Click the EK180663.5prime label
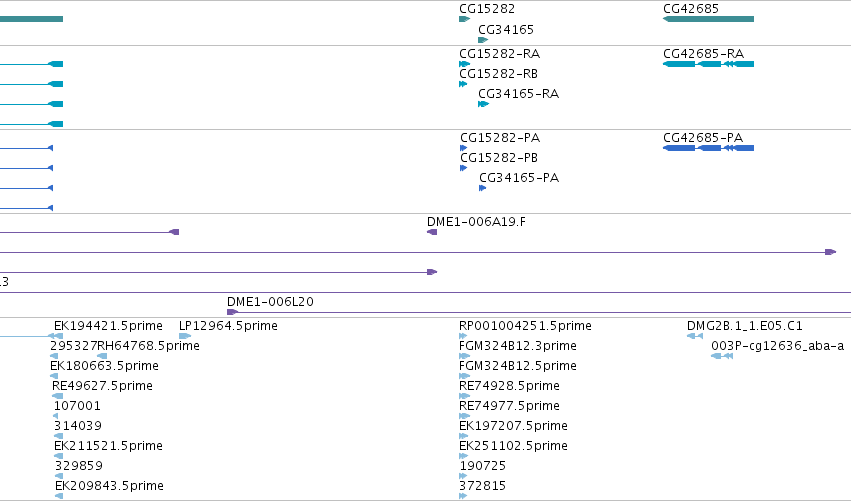This screenshot has height=501, width=851. [x=104, y=366]
